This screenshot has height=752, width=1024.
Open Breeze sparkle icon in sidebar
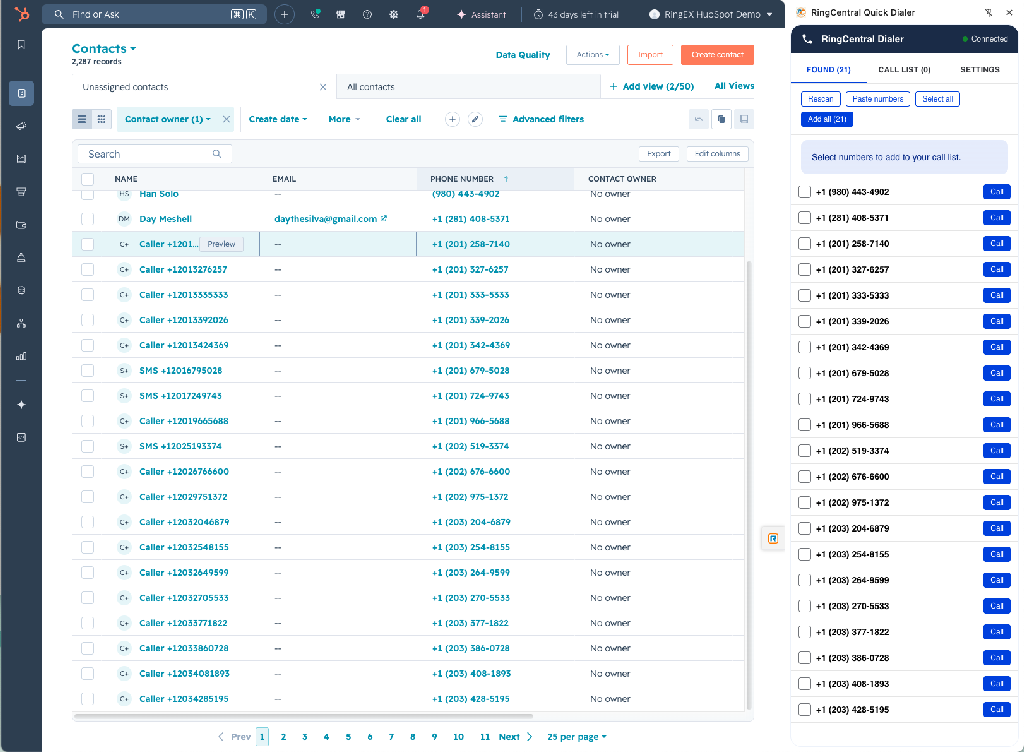click(x=22, y=405)
